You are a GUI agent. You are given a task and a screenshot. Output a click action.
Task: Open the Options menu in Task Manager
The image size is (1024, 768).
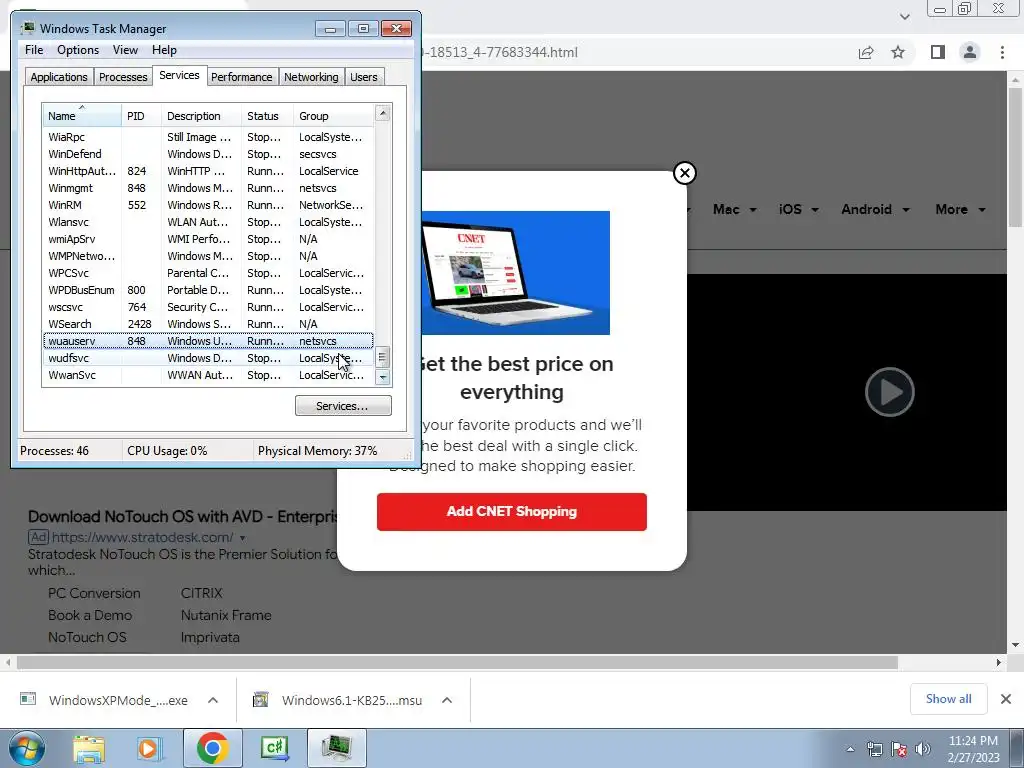click(x=78, y=50)
